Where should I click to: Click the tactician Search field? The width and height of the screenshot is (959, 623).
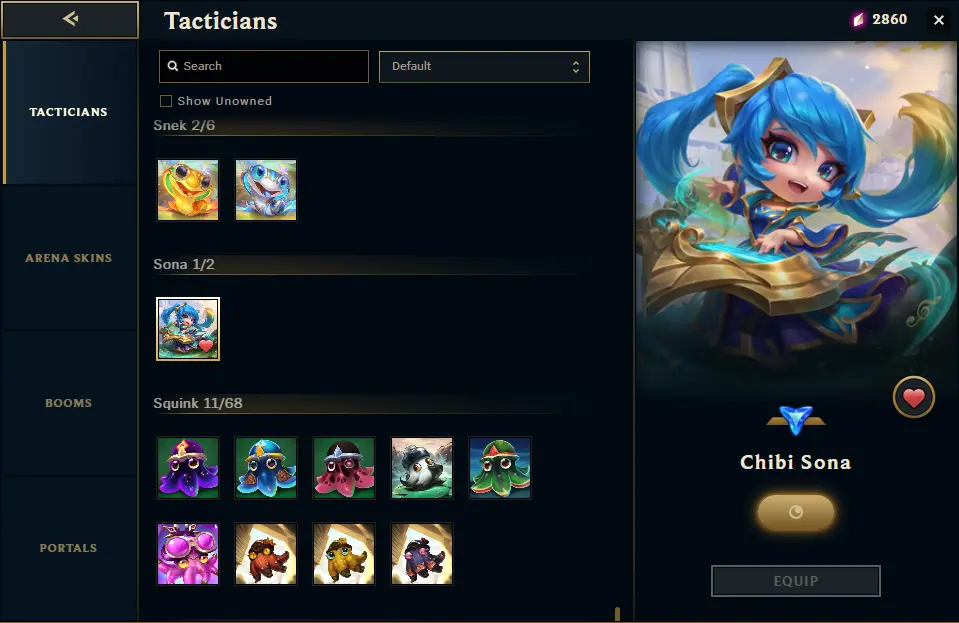(264, 66)
